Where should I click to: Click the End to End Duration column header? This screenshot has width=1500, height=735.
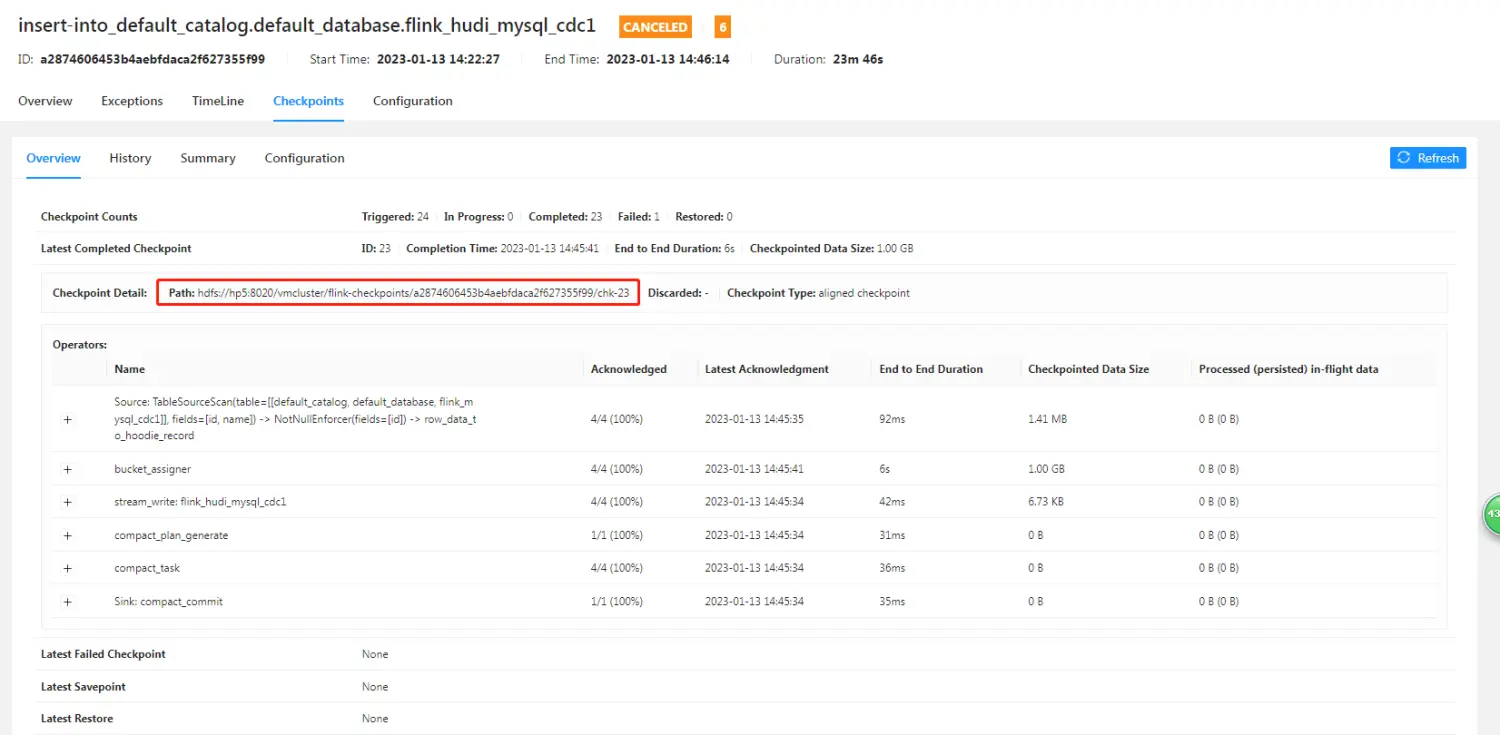931,369
